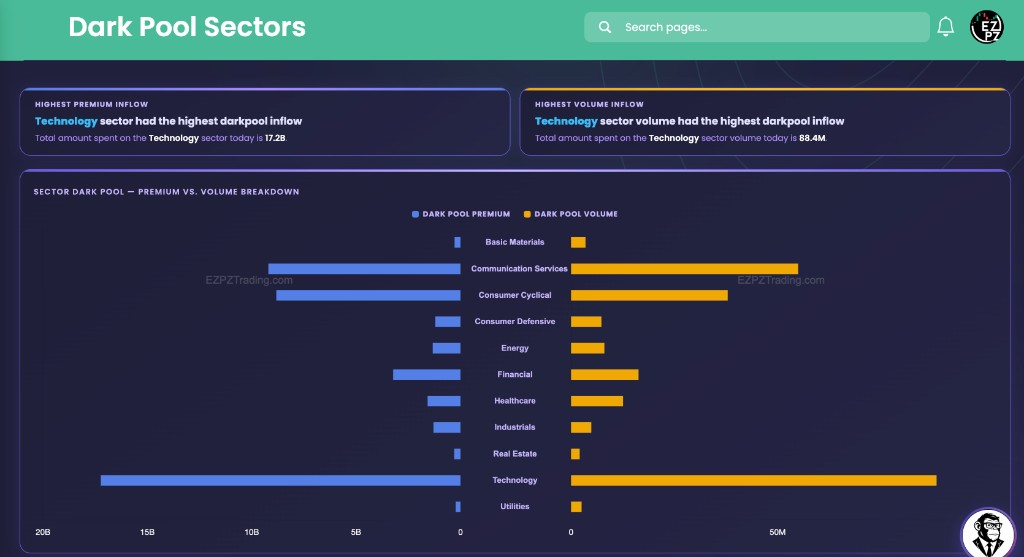Select the Basic Materials volume bar
1024x557 pixels.
[578, 242]
